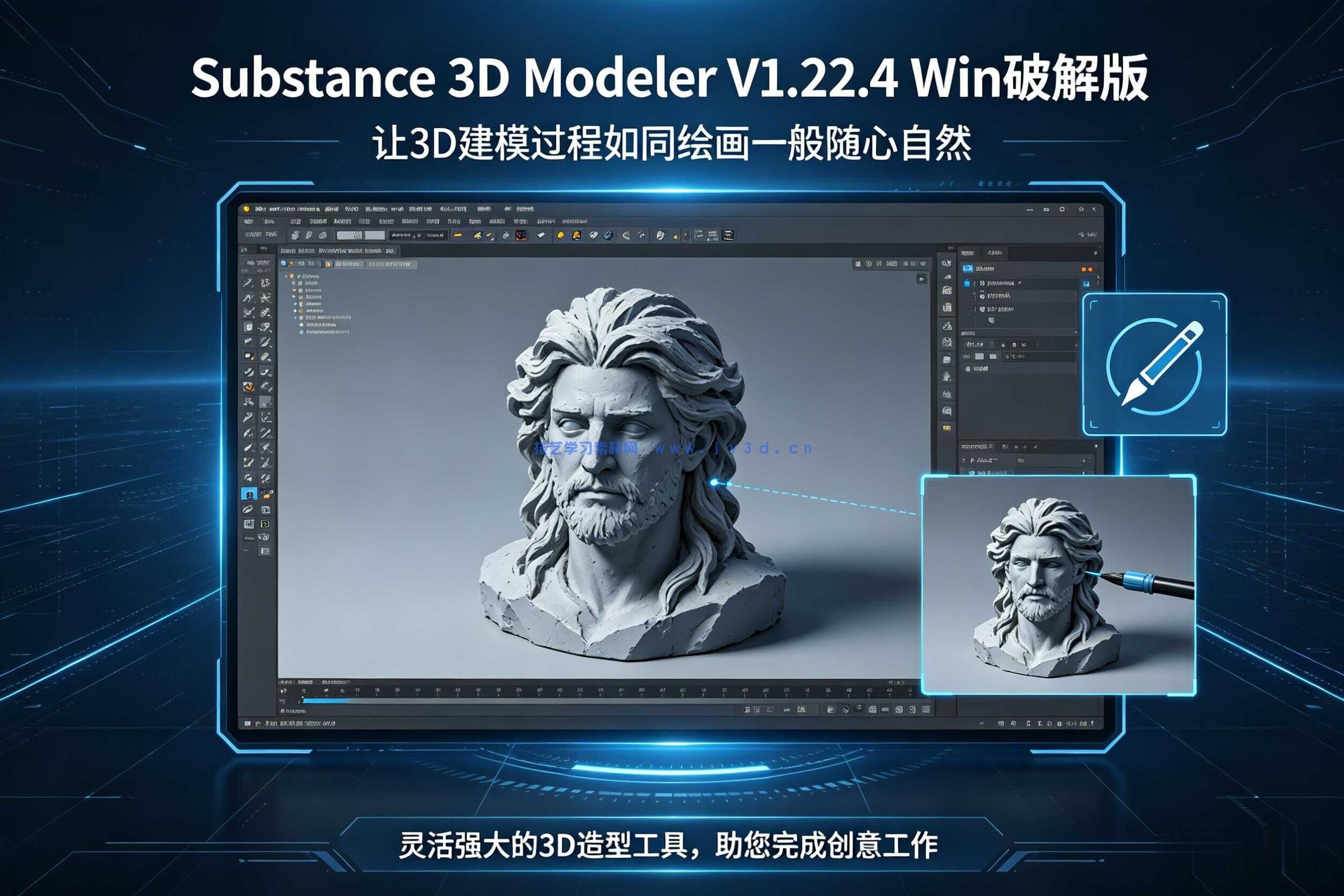Click the blue progress bar on bottom timeline
Screen dimensions: 1344x896
coord(326,700)
